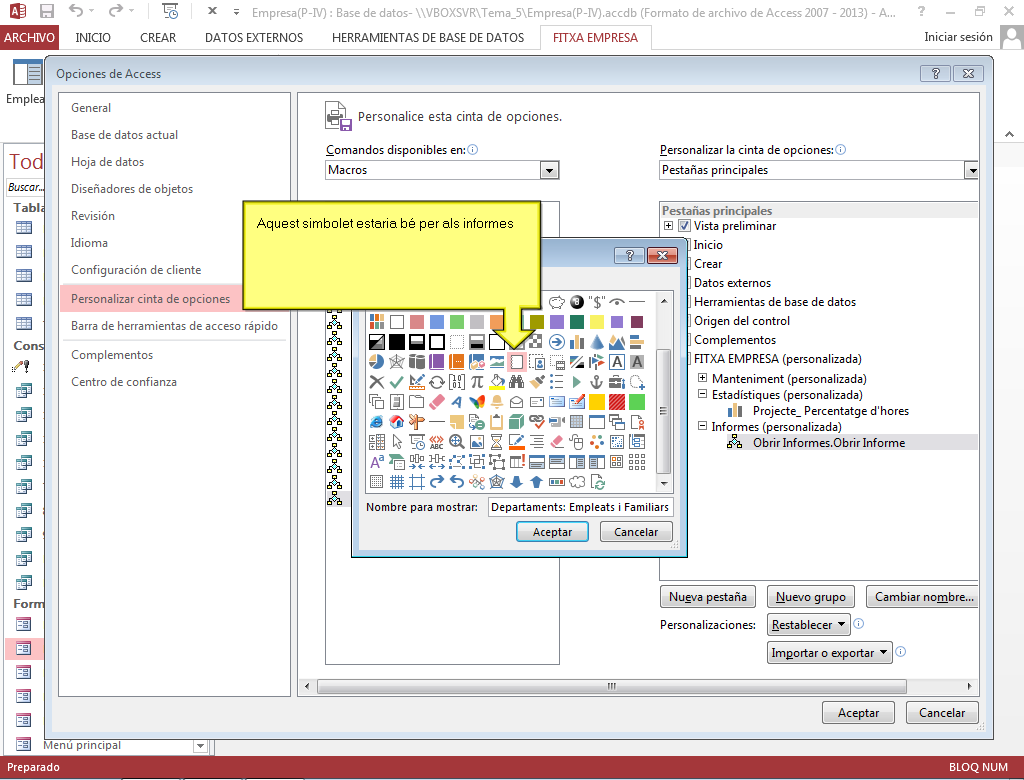
Task: Switch to the CREAR ribbon tab
Action: pyautogui.click(x=158, y=37)
